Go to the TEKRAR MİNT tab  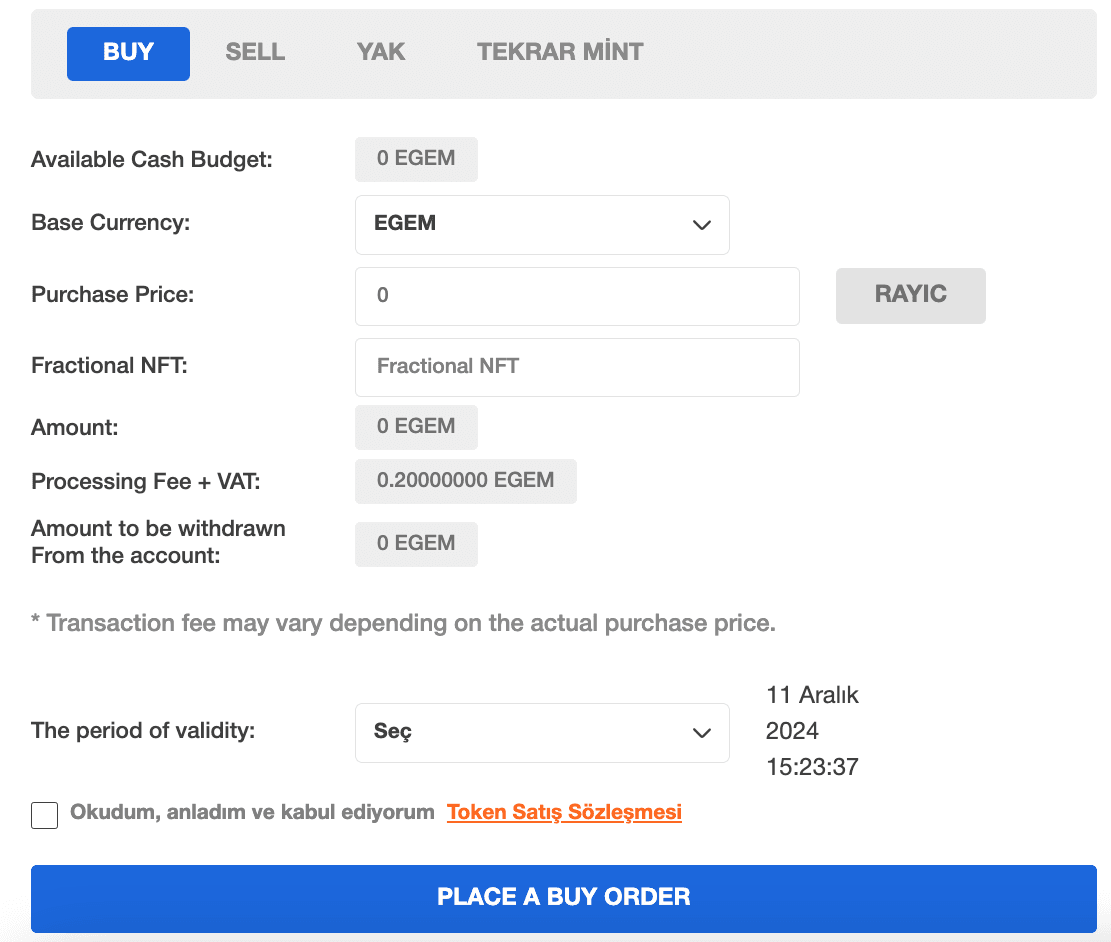pos(560,53)
